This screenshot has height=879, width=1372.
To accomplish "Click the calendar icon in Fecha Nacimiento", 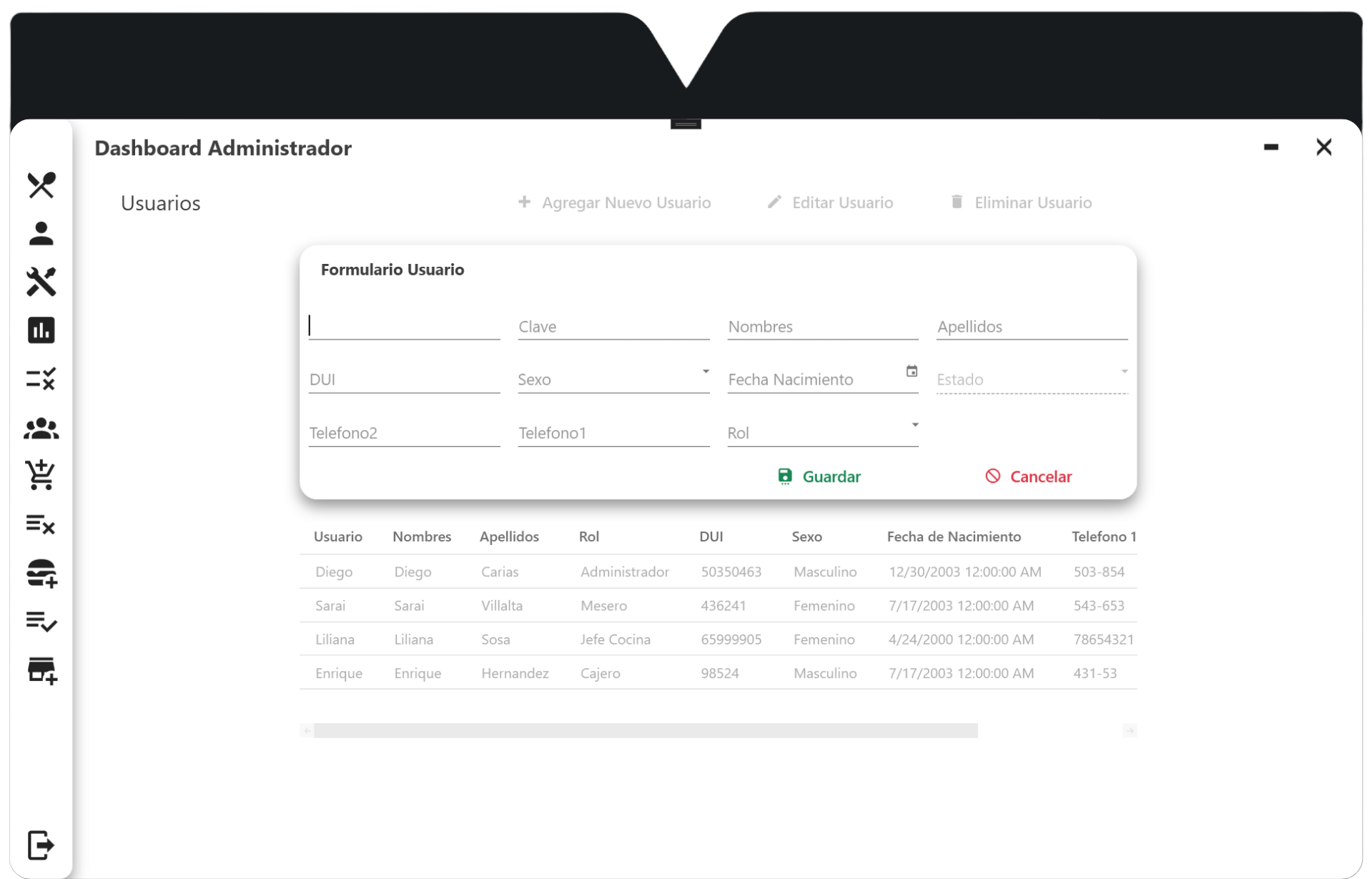I will tap(911, 371).
